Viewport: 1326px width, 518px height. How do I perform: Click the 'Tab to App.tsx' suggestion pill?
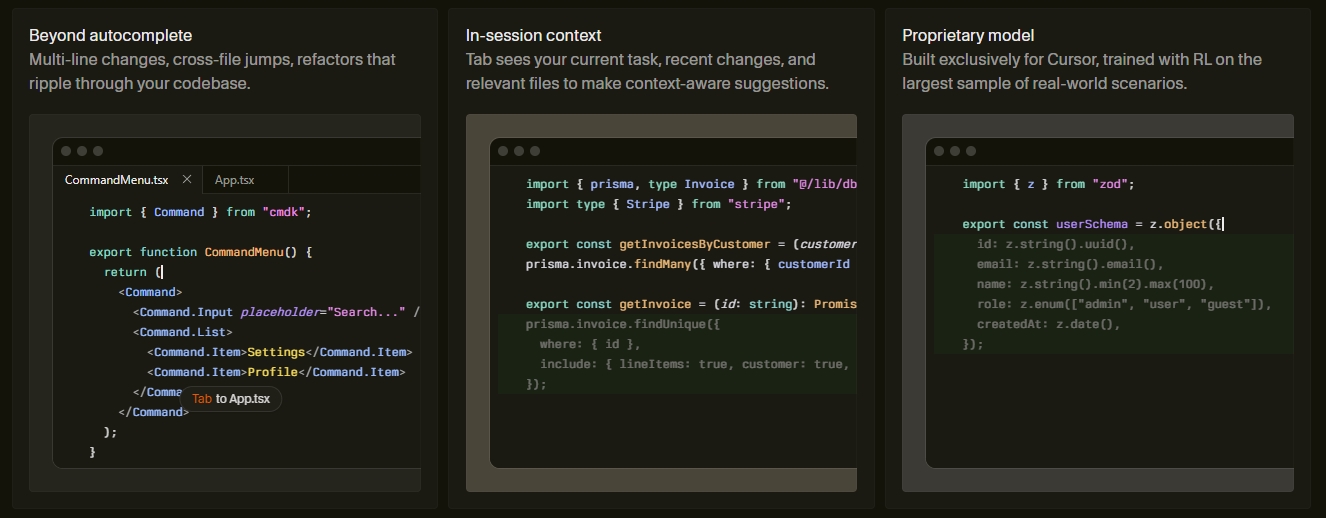[x=231, y=399]
